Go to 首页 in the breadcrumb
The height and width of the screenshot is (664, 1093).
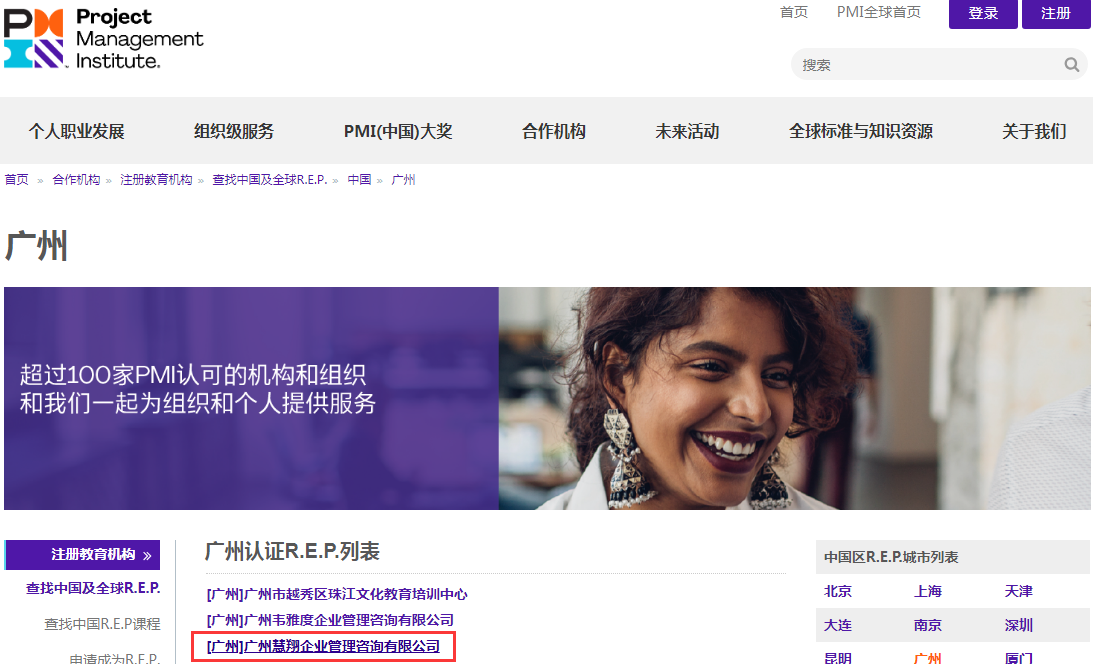(x=17, y=180)
